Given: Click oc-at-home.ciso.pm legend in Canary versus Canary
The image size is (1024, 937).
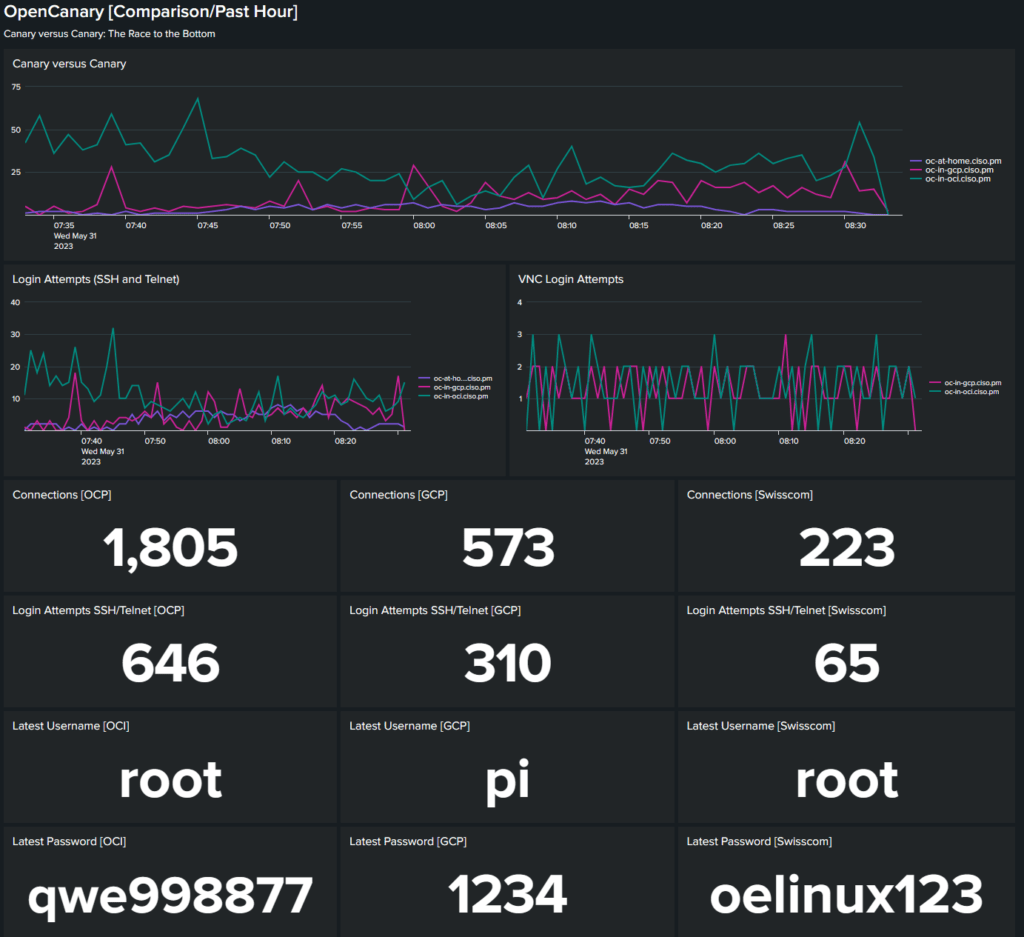Looking at the screenshot, I should click(957, 160).
